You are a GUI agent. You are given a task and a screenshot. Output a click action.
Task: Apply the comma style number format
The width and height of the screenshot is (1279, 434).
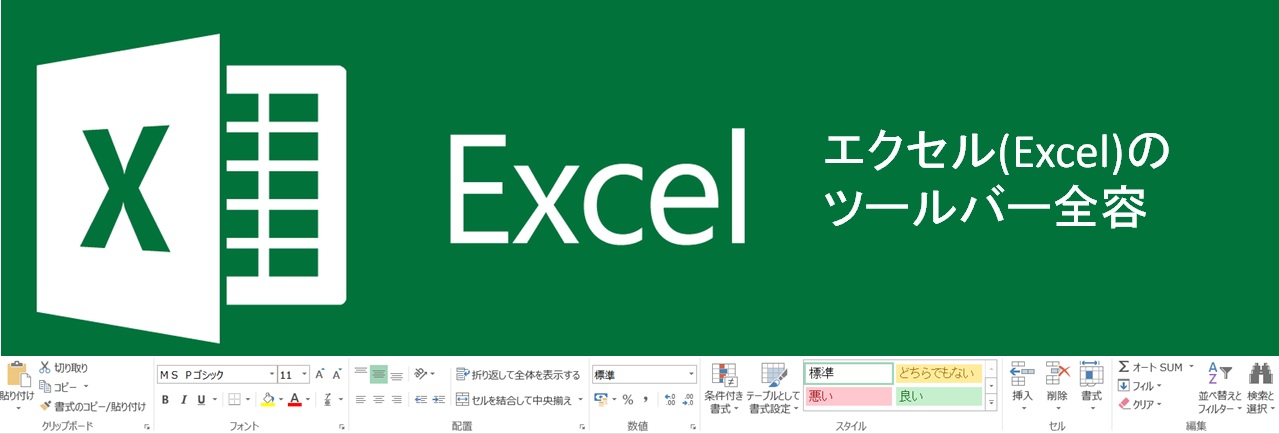(x=646, y=399)
